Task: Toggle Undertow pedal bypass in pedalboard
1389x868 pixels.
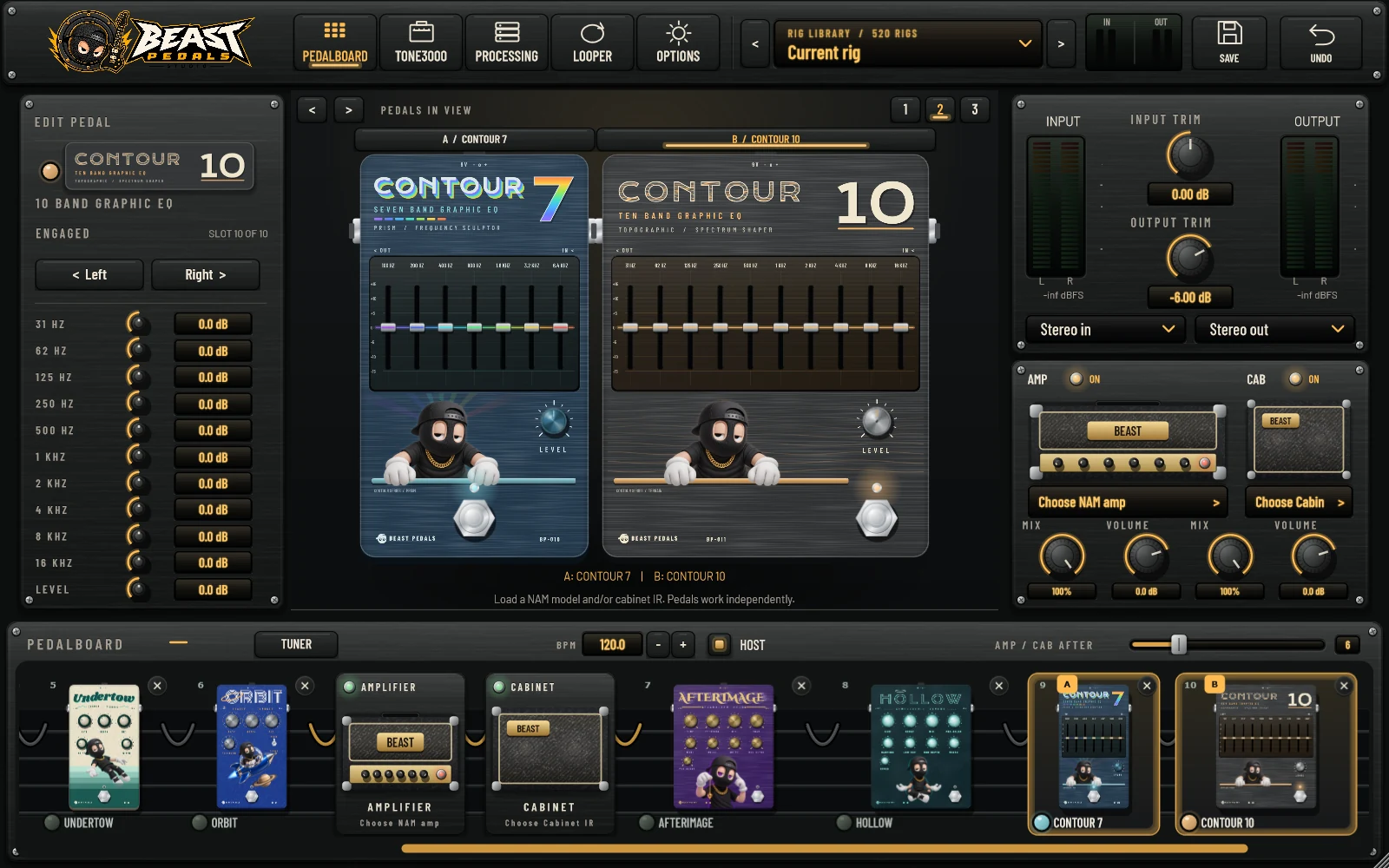Action: tap(52, 823)
